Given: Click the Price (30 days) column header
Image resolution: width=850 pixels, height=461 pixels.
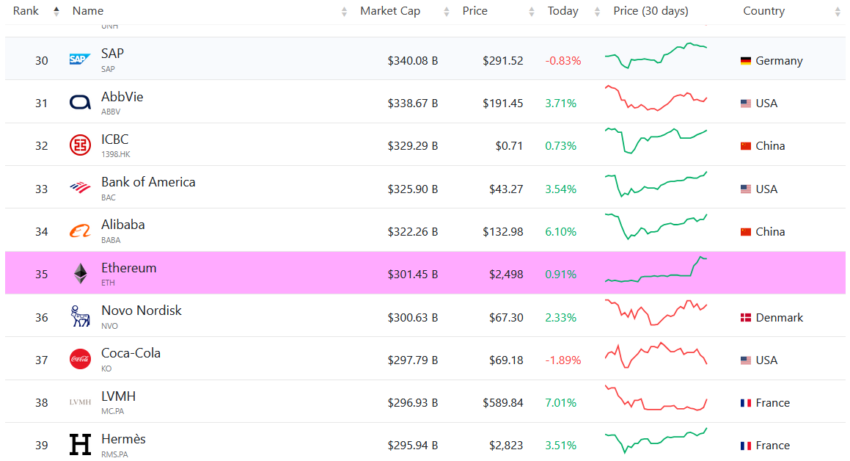Looking at the screenshot, I should [x=651, y=11].
